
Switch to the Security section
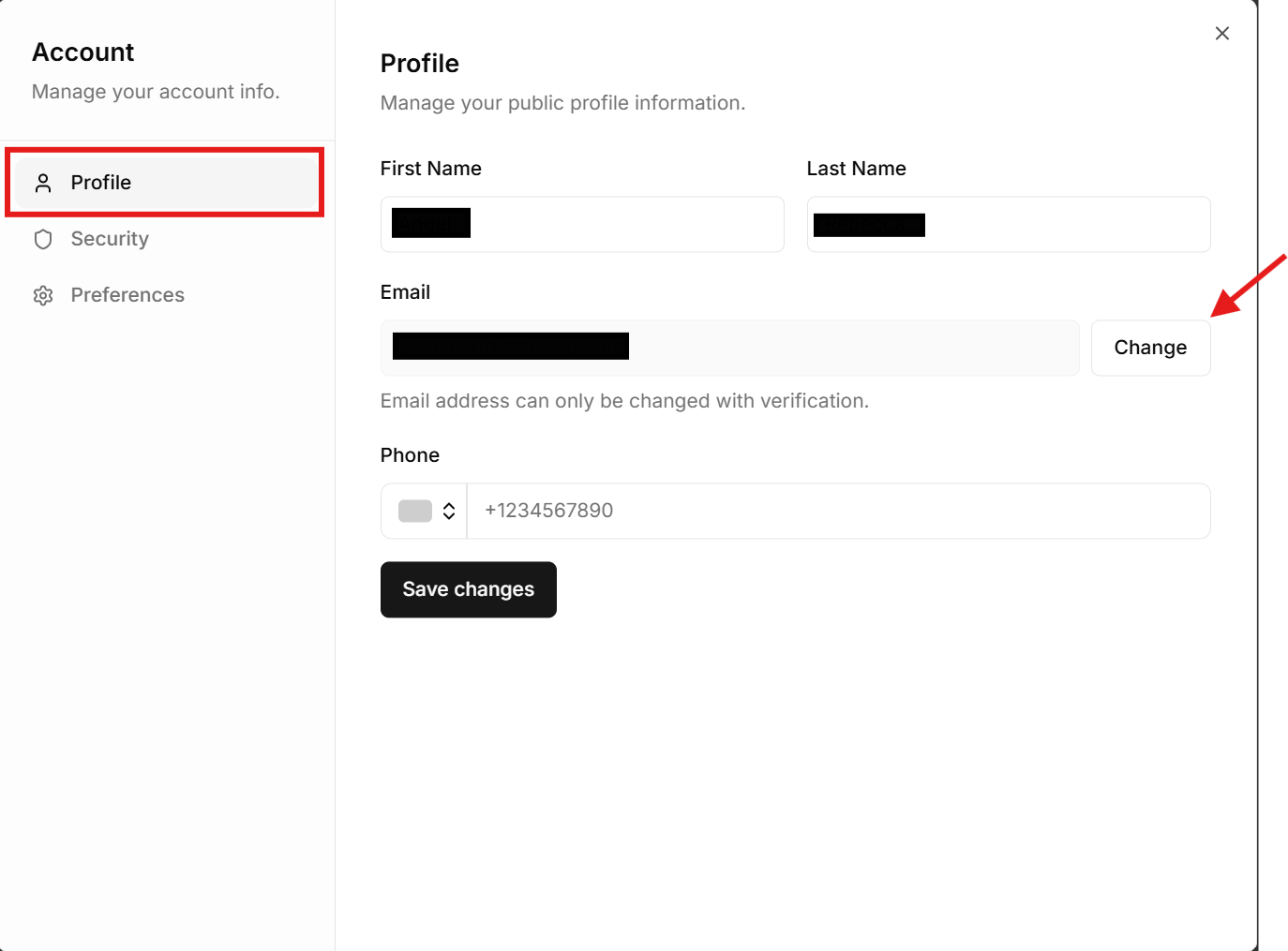tap(110, 239)
